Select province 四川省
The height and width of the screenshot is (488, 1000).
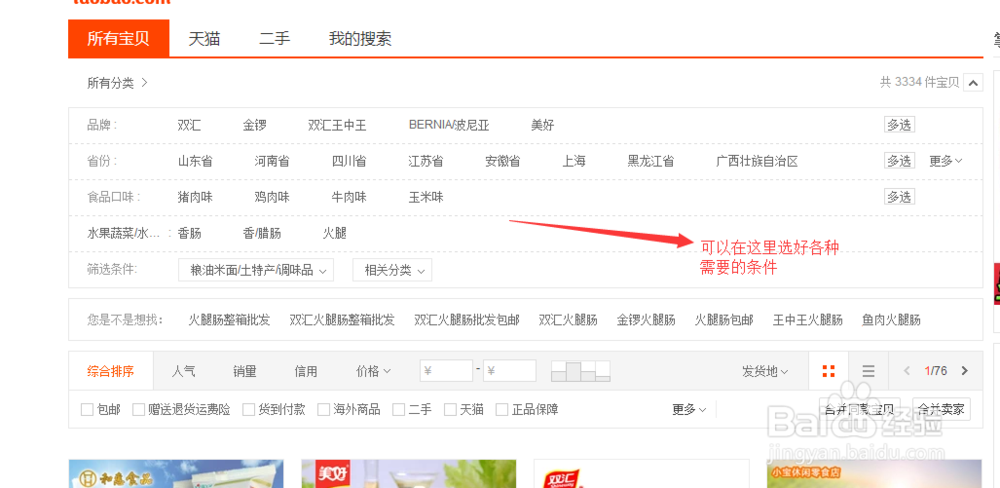[x=349, y=161]
